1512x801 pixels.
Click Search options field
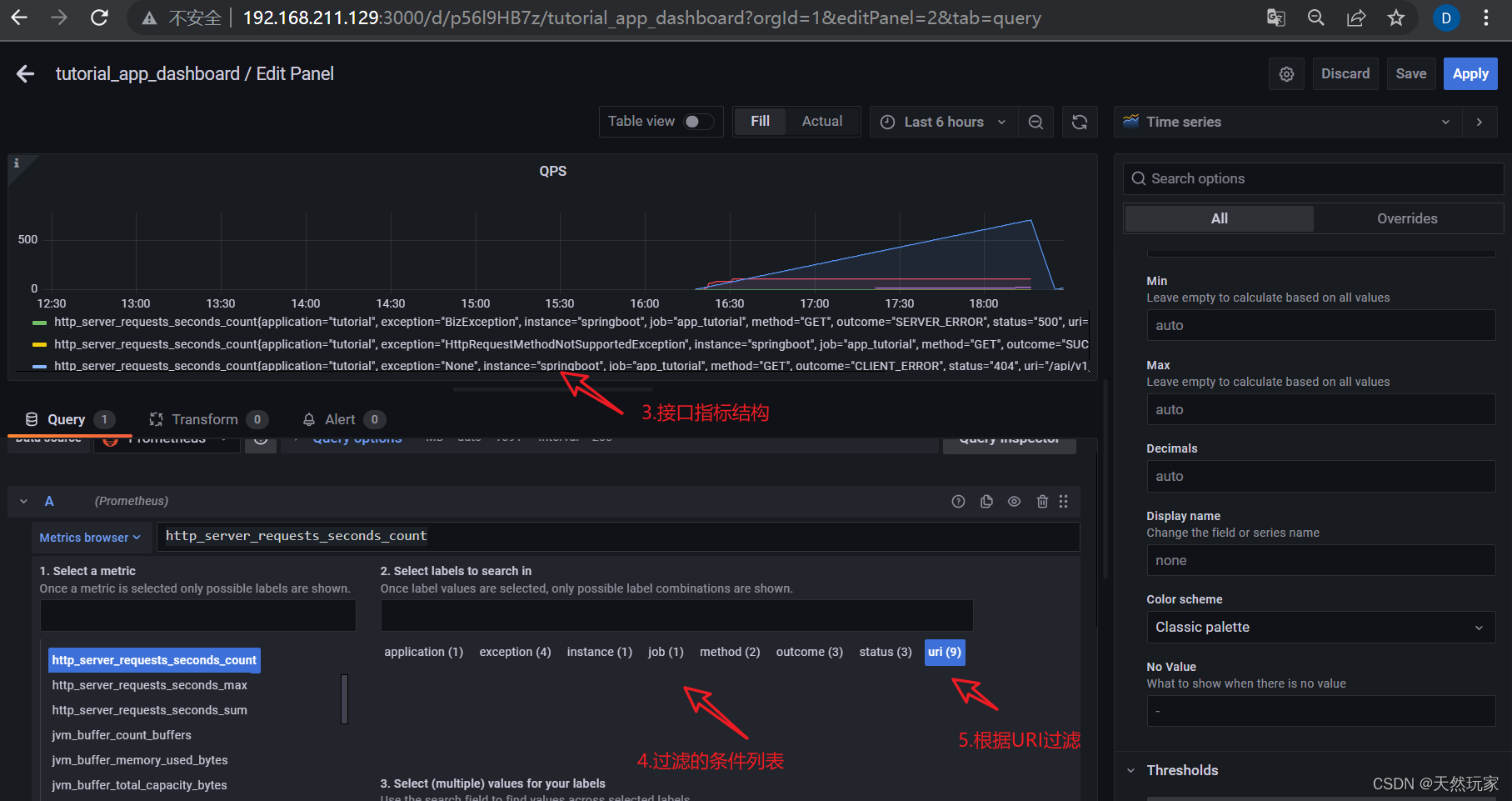point(1314,178)
